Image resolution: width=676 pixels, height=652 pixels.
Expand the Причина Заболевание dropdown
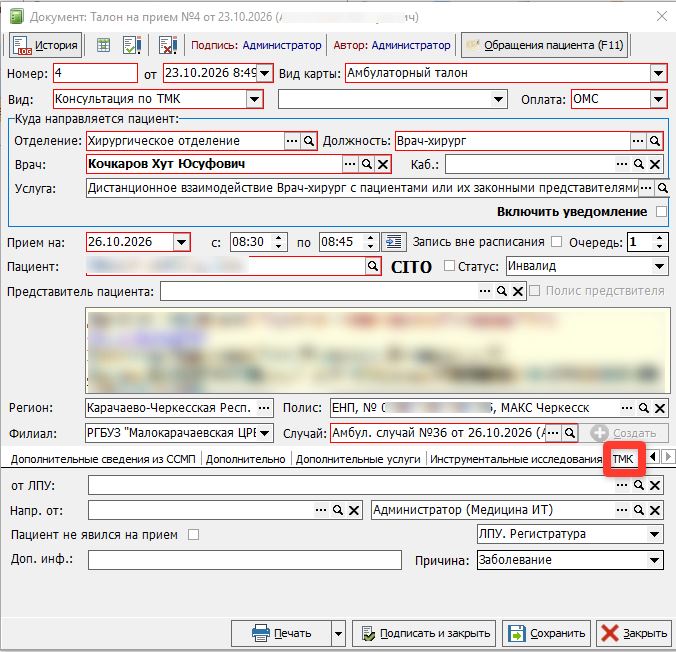click(654, 560)
